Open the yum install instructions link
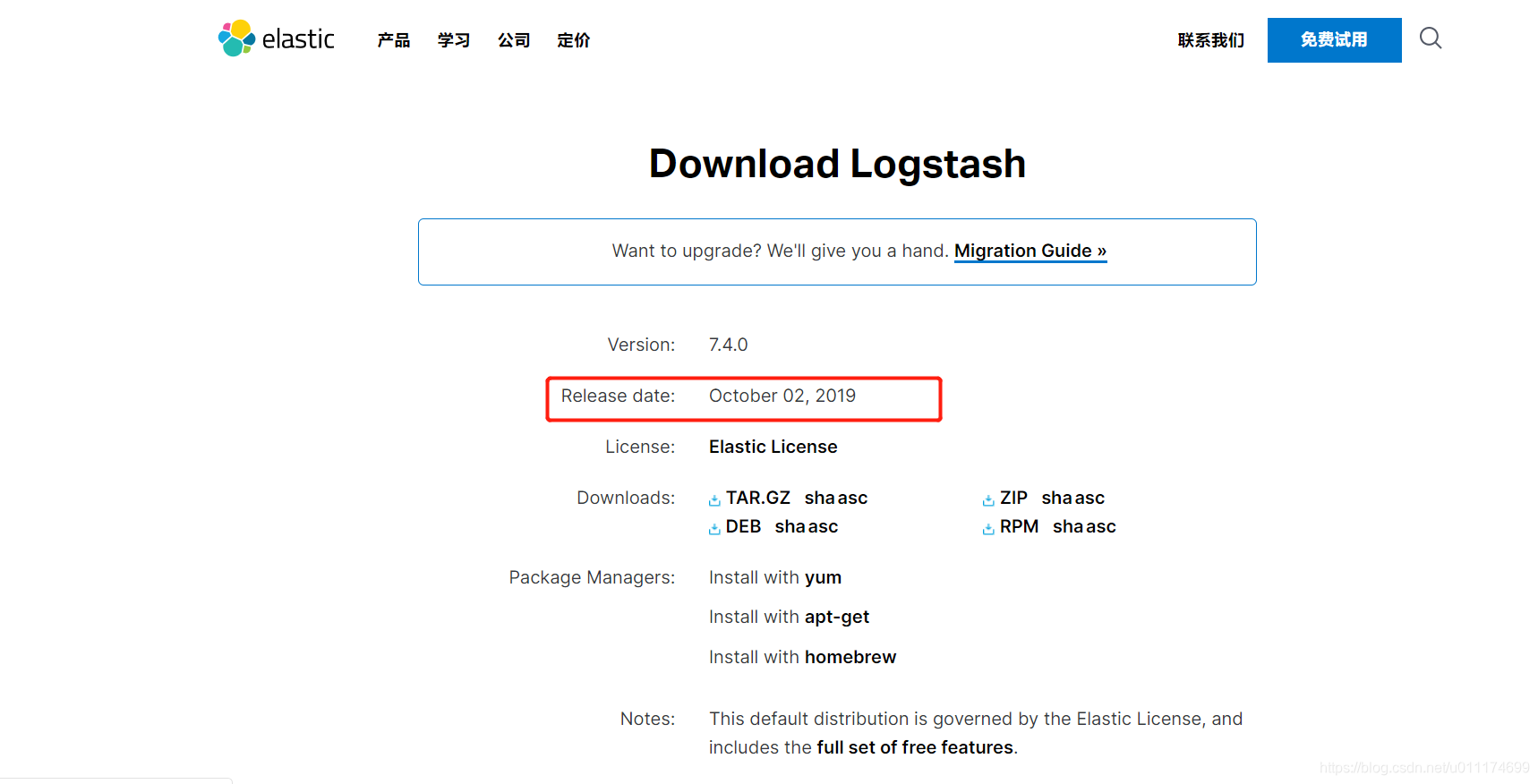Image resolution: width=1538 pixels, height=784 pixels. coord(823,577)
